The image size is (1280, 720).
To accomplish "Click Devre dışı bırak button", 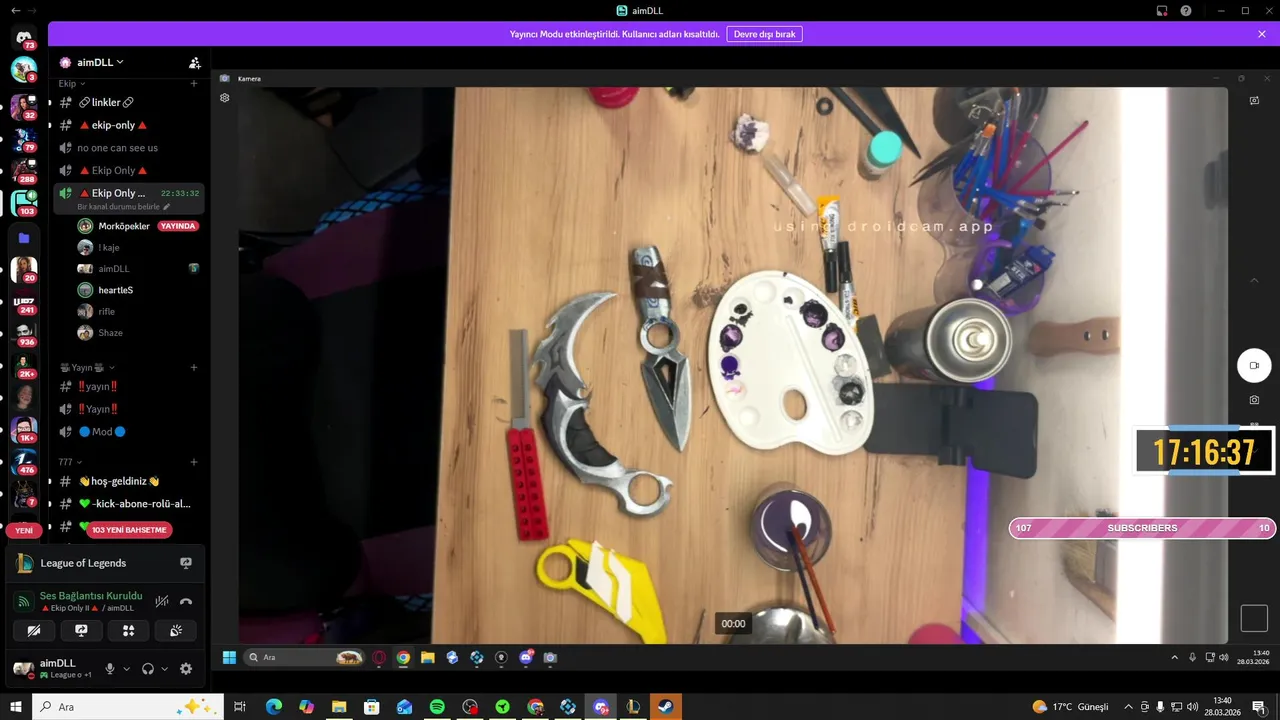I will [x=764, y=34].
